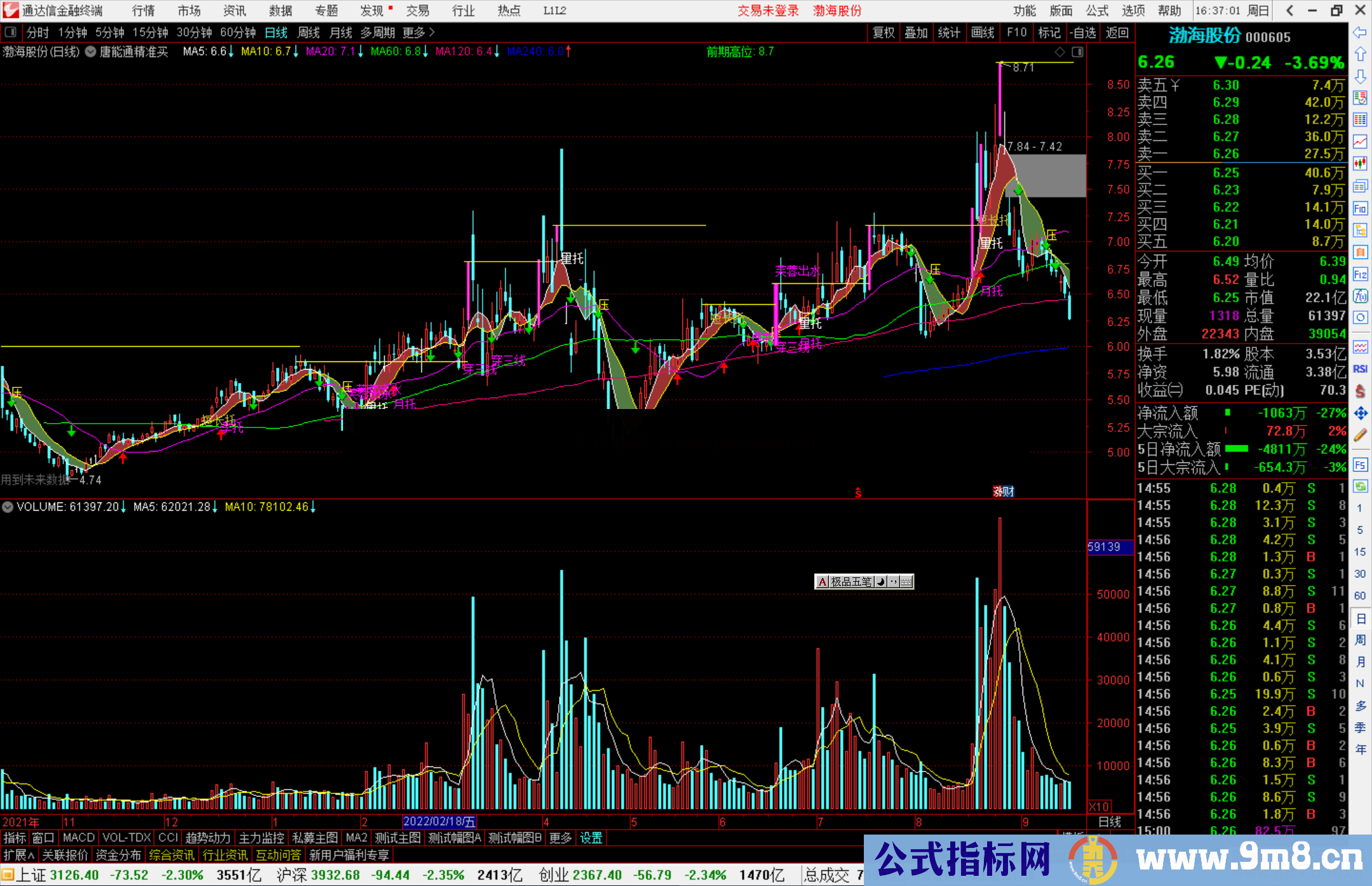Click the four-way move arrows icon
1372x886 pixels.
point(1360,413)
